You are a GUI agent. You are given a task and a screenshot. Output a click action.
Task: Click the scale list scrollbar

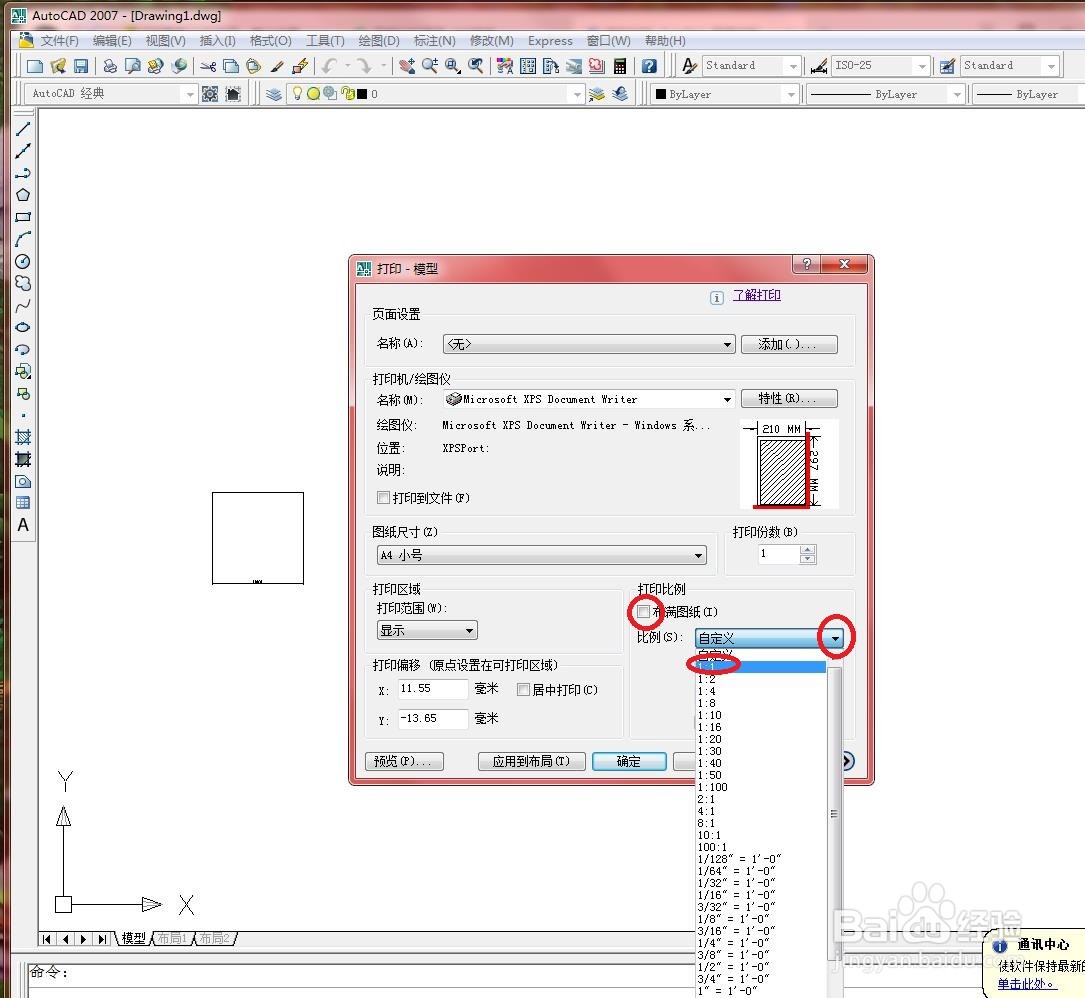pos(835,814)
